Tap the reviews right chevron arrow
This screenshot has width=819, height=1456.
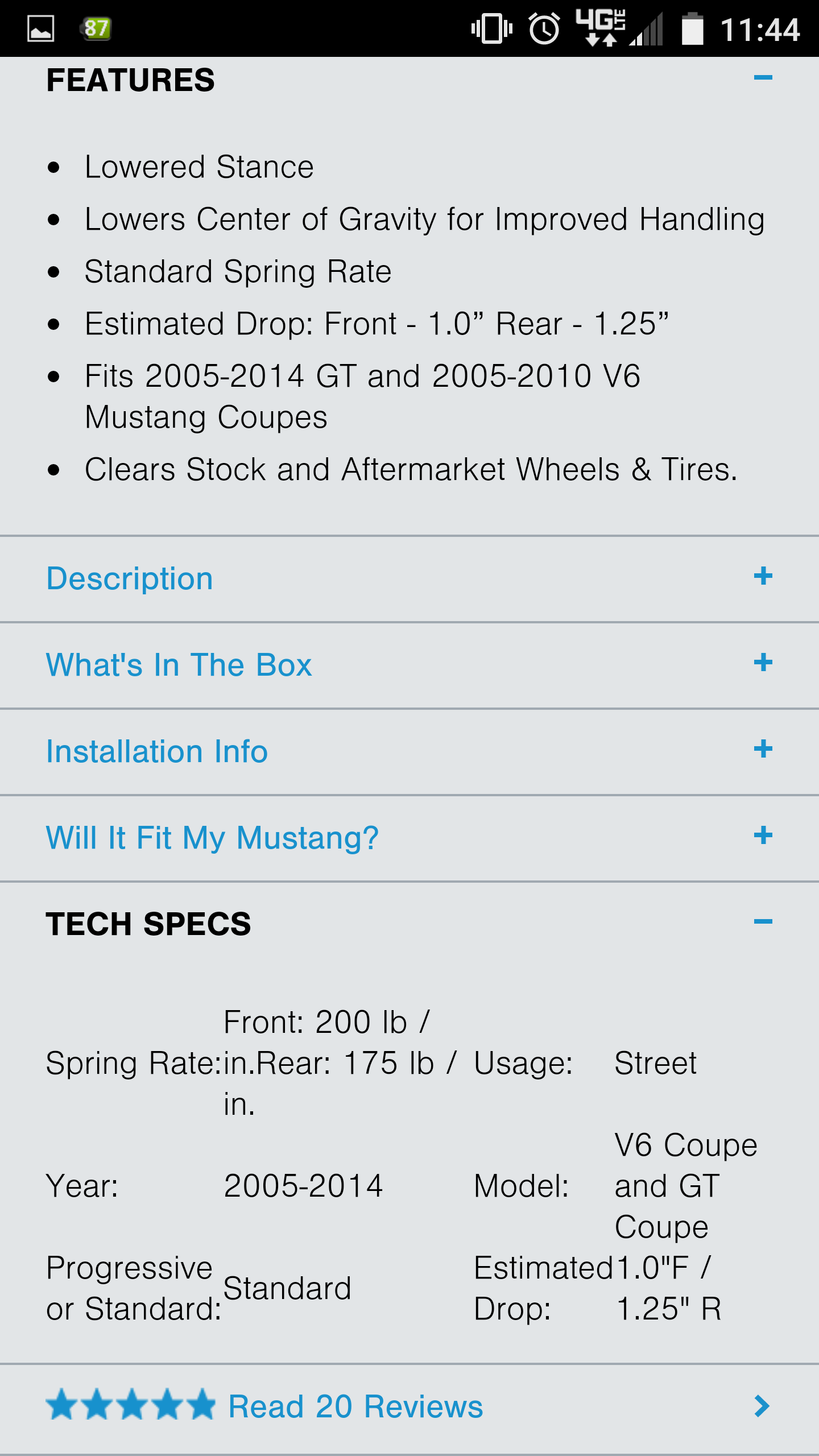pos(762,1406)
